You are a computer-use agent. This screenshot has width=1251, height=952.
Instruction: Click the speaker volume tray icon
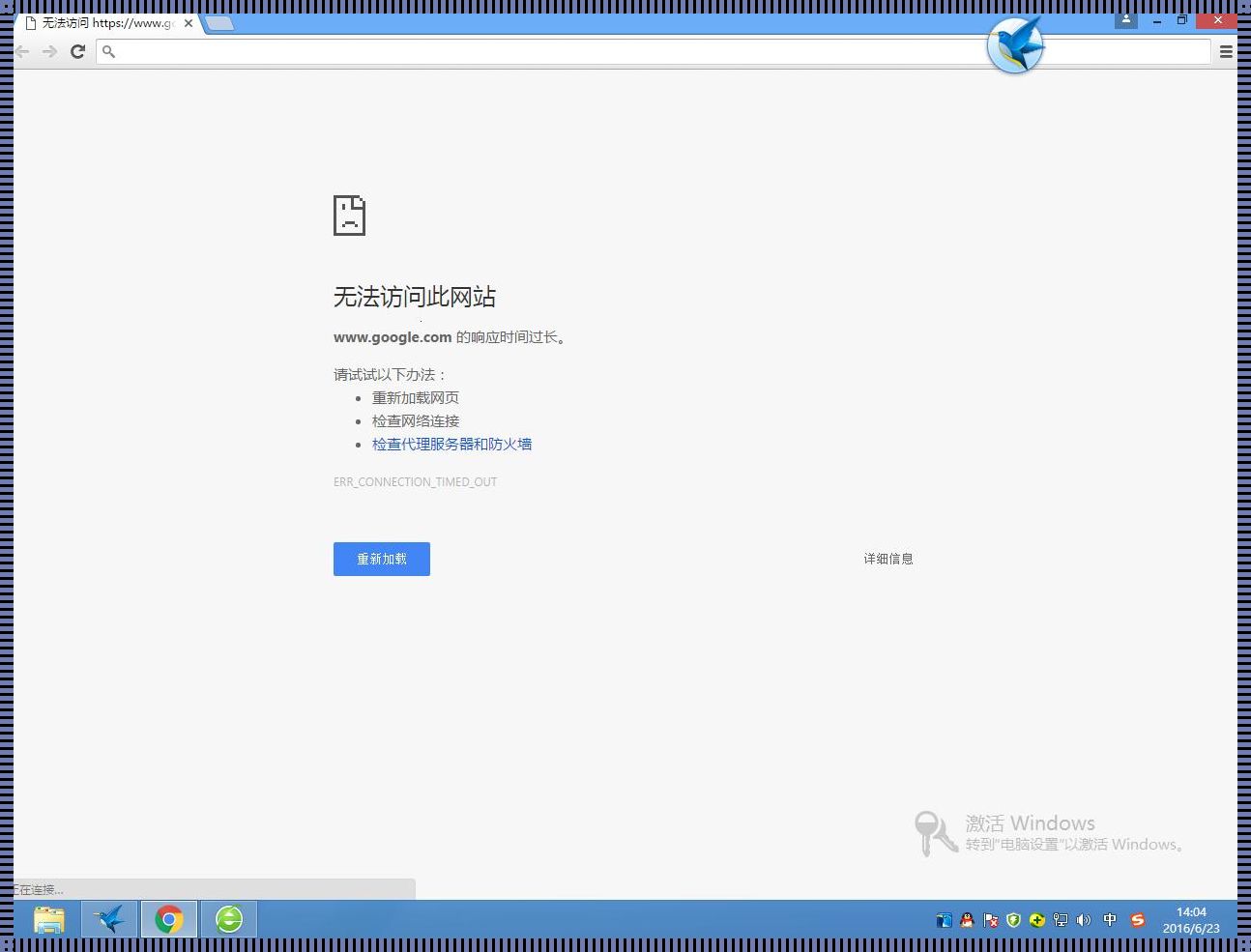point(1084,920)
